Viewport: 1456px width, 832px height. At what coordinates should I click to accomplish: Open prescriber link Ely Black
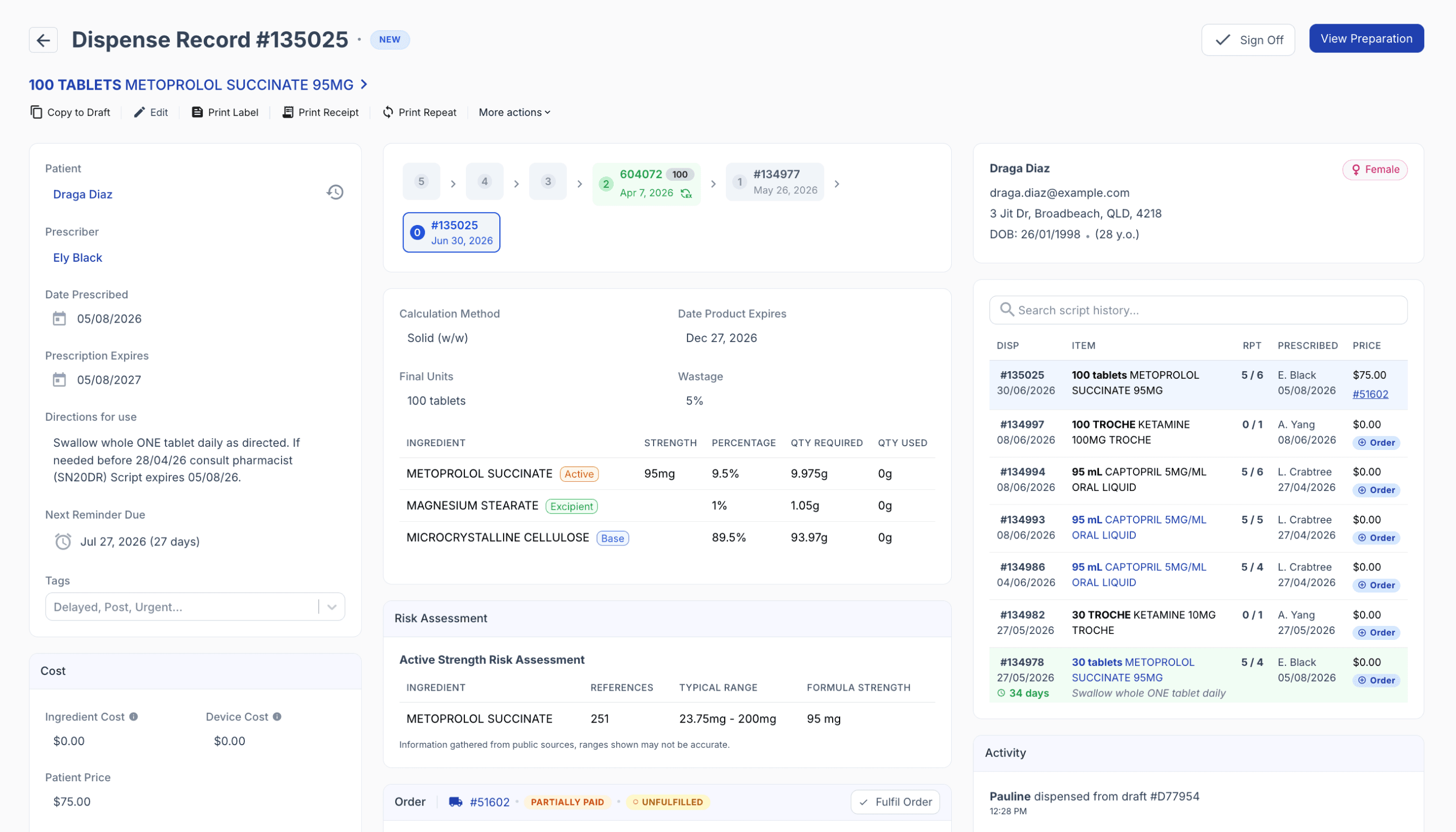tap(78, 258)
